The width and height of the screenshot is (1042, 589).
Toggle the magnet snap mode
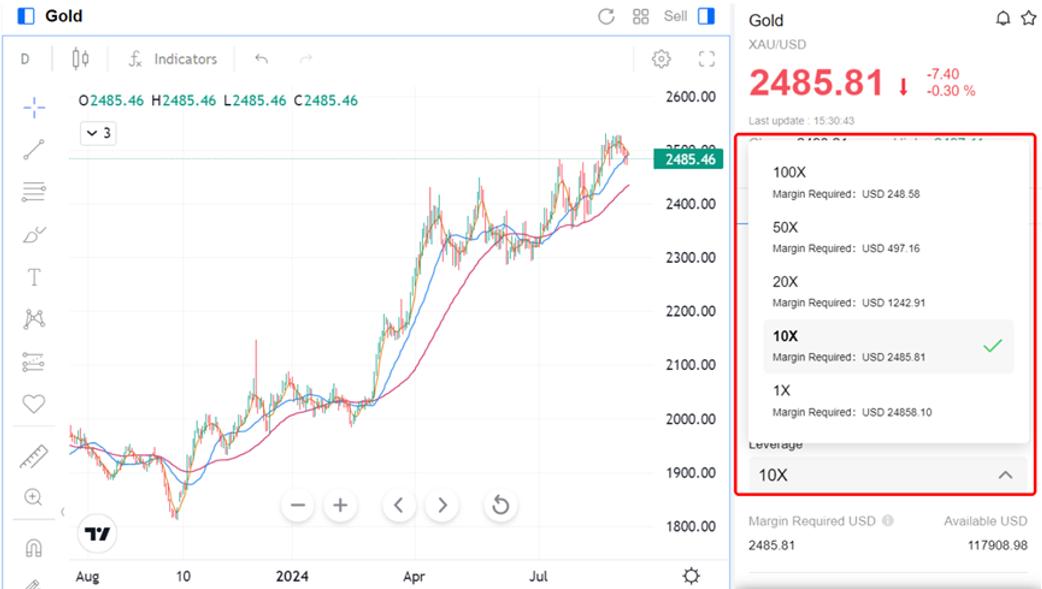tap(34, 548)
